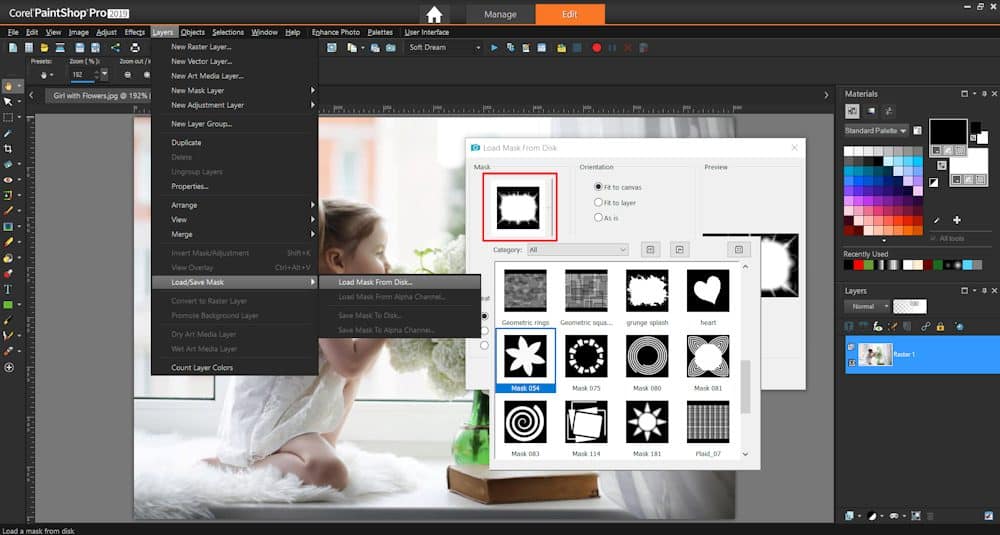Choose the As is orientation option
1000x535 pixels.
[x=599, y=217]
